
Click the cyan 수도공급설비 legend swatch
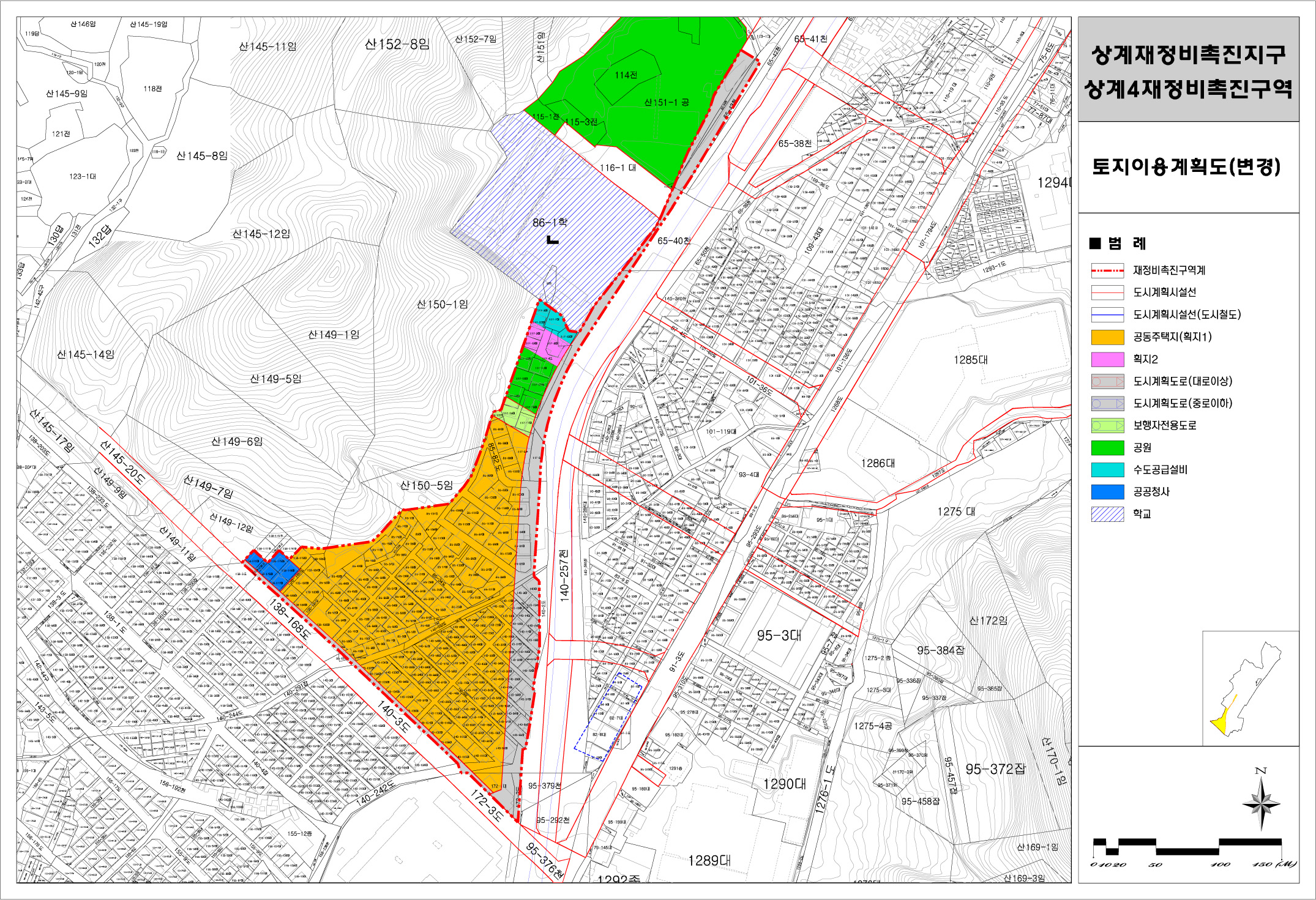click(x=1107, y=470)
